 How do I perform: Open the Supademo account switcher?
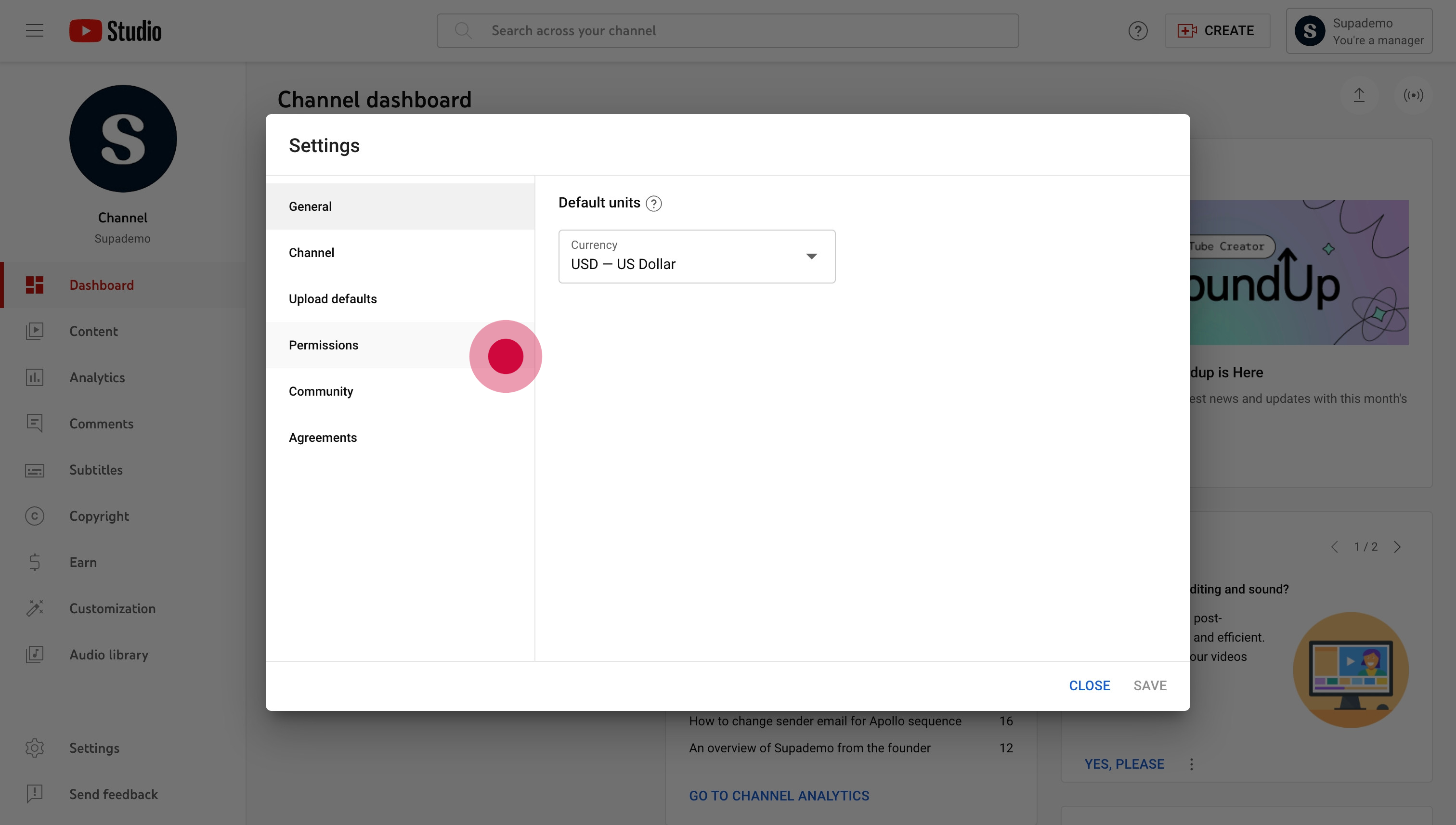pyautogui.click(x=1359, y=31)
